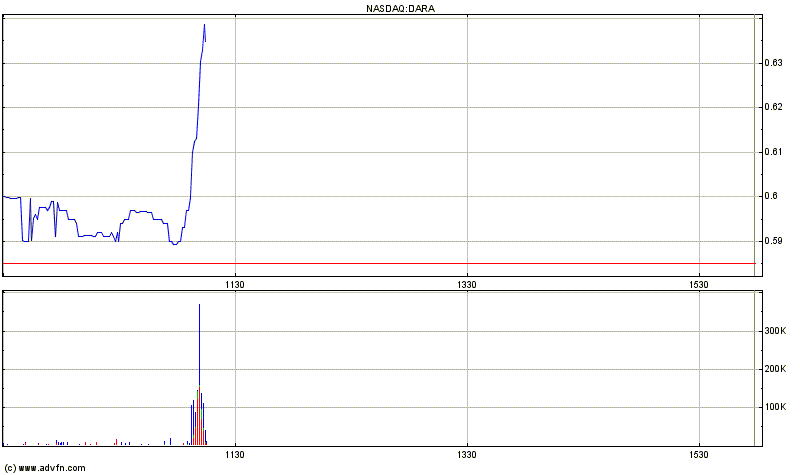800x475 pixels.
Task: Click the 300K volume axis label
Action: click(x=774, y=330)
